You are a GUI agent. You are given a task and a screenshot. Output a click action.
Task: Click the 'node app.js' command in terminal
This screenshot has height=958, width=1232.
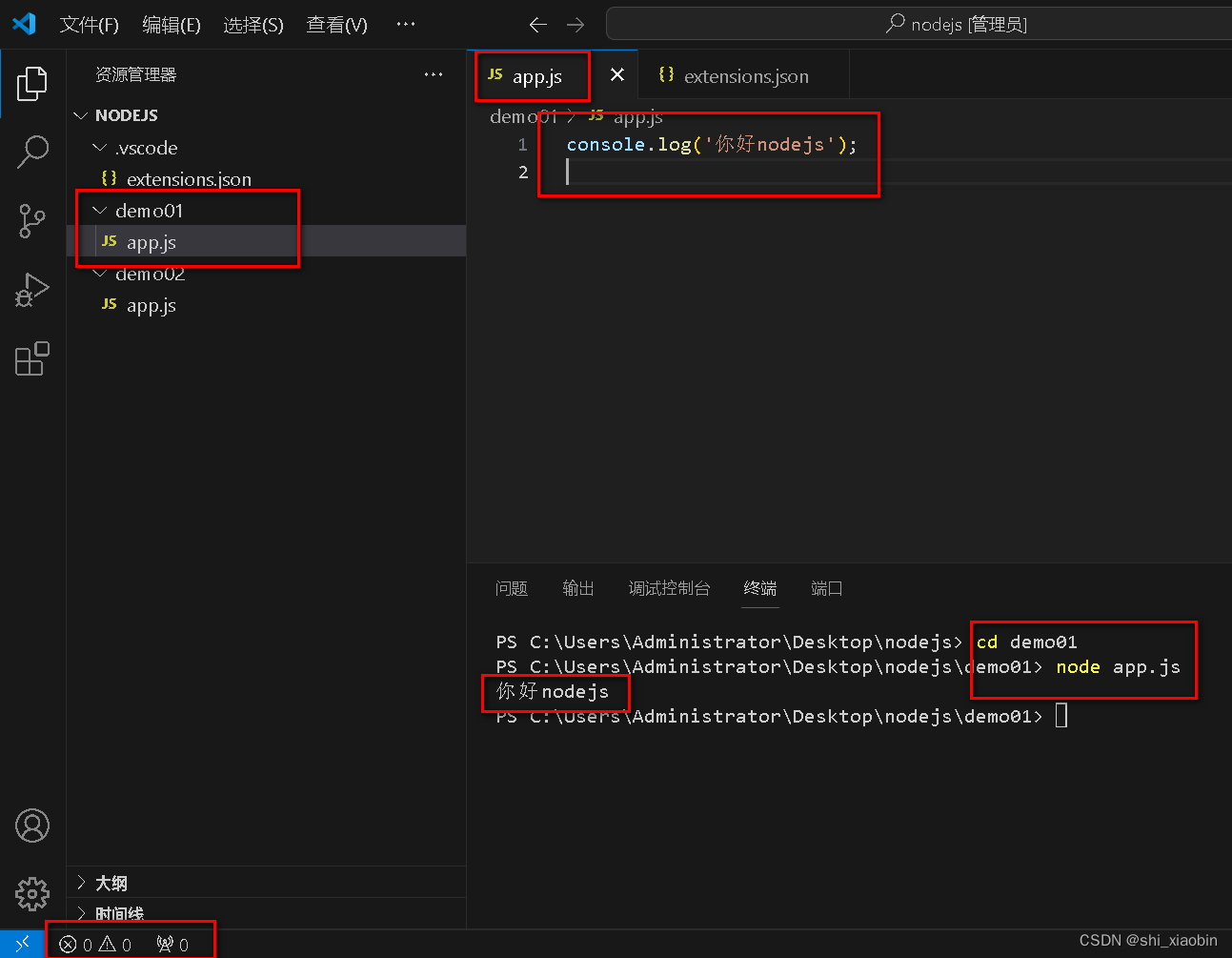pyautogui.click(x=1118, y=667)
